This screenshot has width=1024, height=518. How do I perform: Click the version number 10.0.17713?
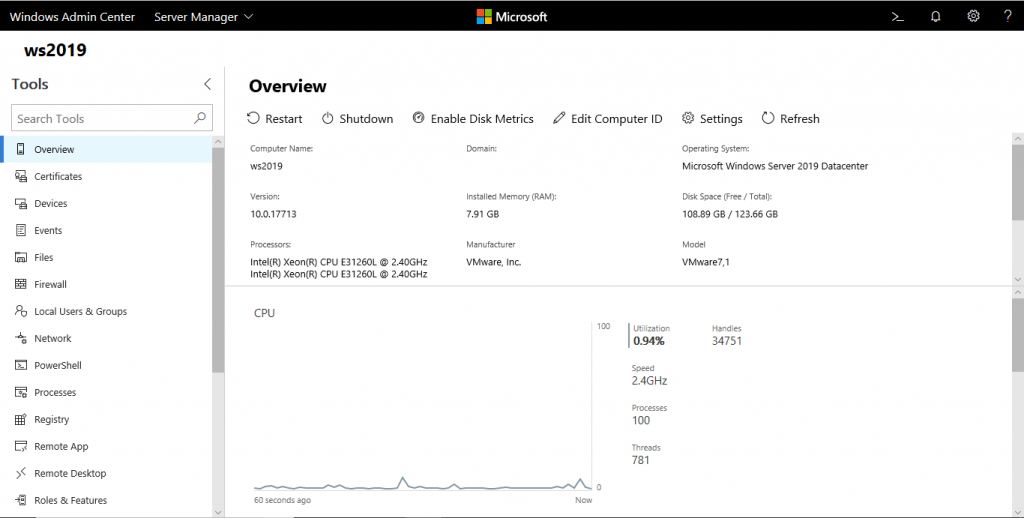click(273, 214)
